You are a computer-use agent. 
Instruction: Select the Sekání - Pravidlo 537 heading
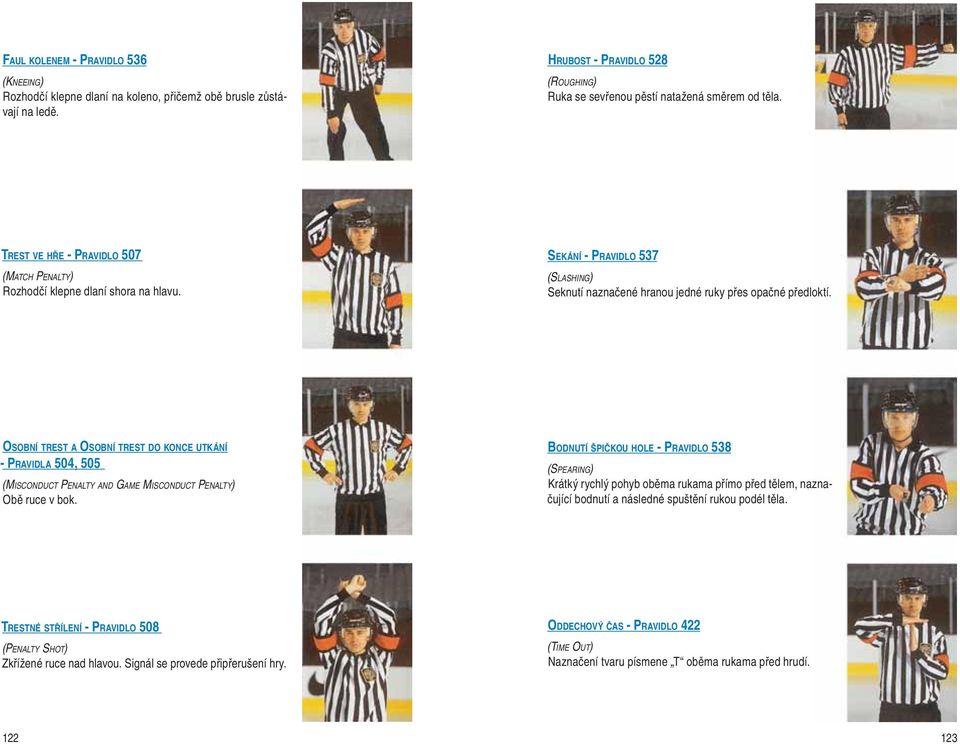click(x=602, y=255)
